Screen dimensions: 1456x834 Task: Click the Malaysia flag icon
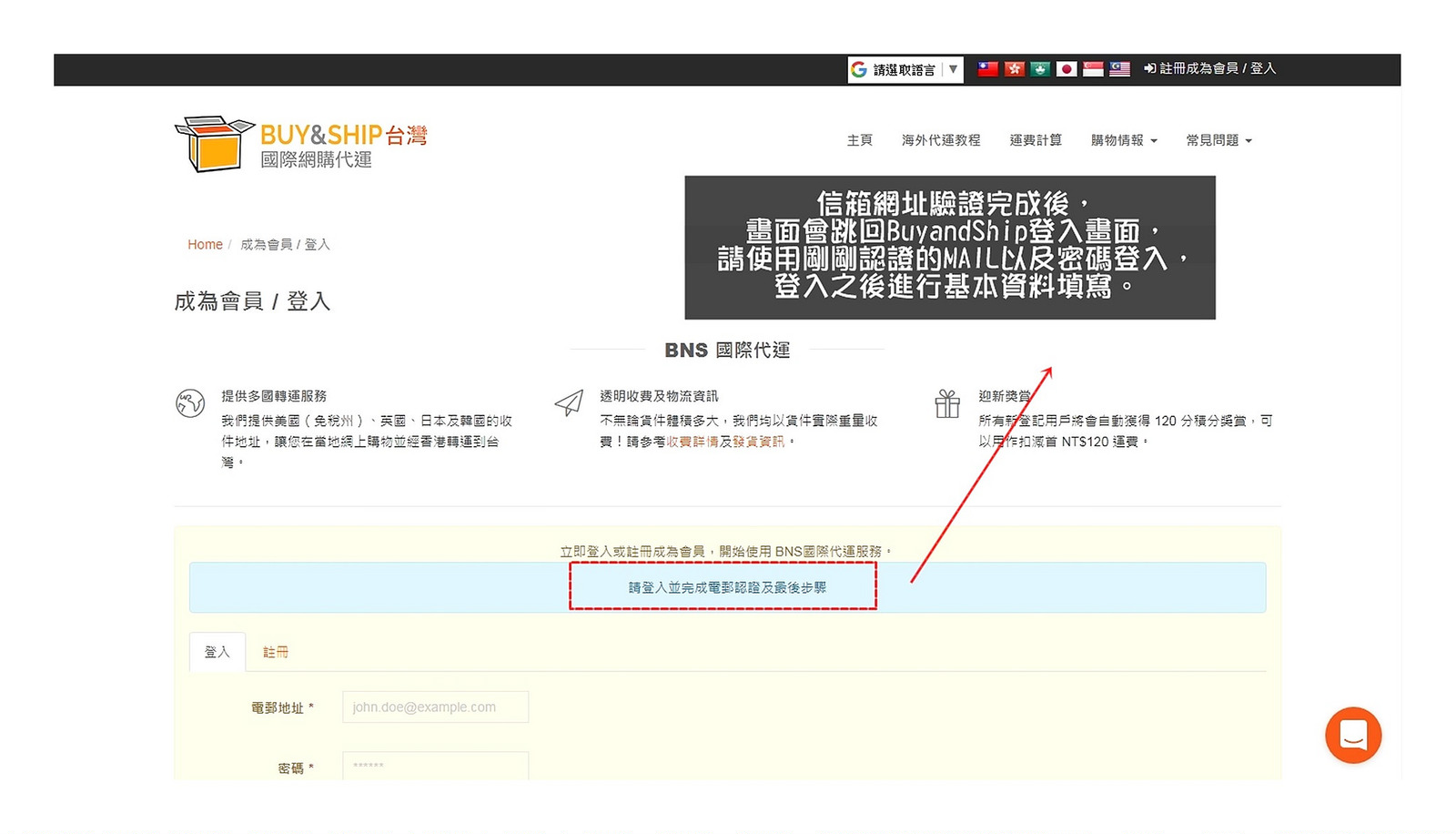coord(1119,69)
